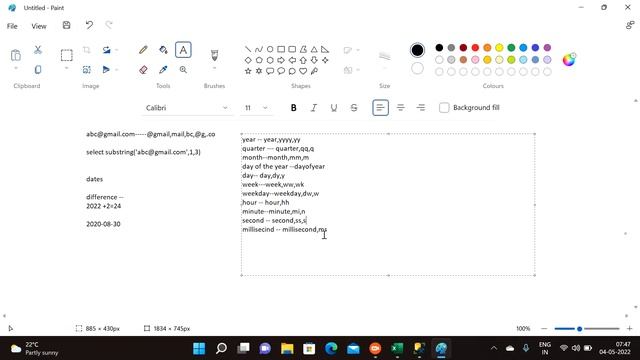Click the Paste clipboard icon
This screenshot has width=640, height=360.
pyautogui.click(x=16, y=55)
